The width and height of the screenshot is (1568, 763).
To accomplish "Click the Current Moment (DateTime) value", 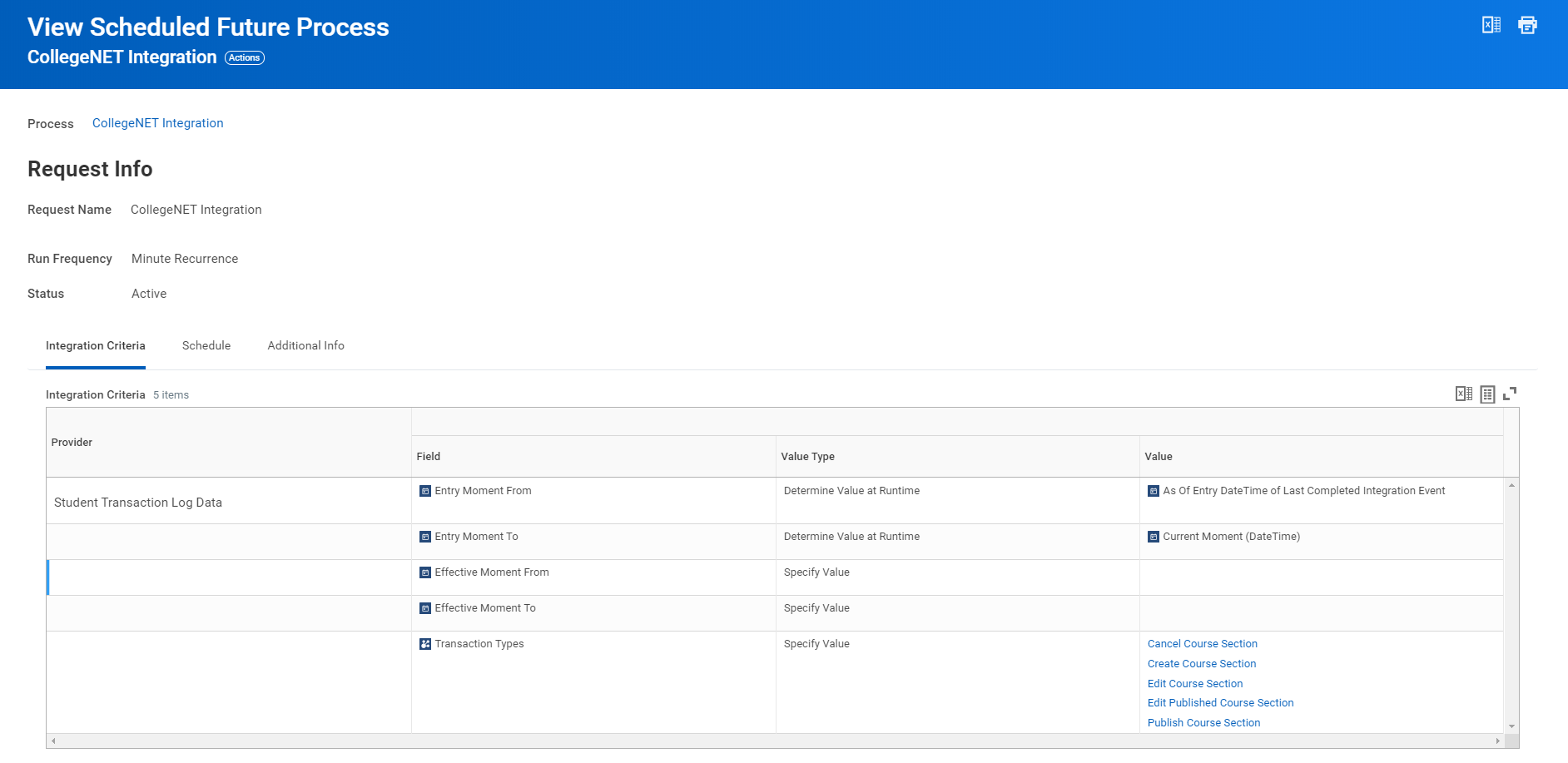I will coord(1232,537).
